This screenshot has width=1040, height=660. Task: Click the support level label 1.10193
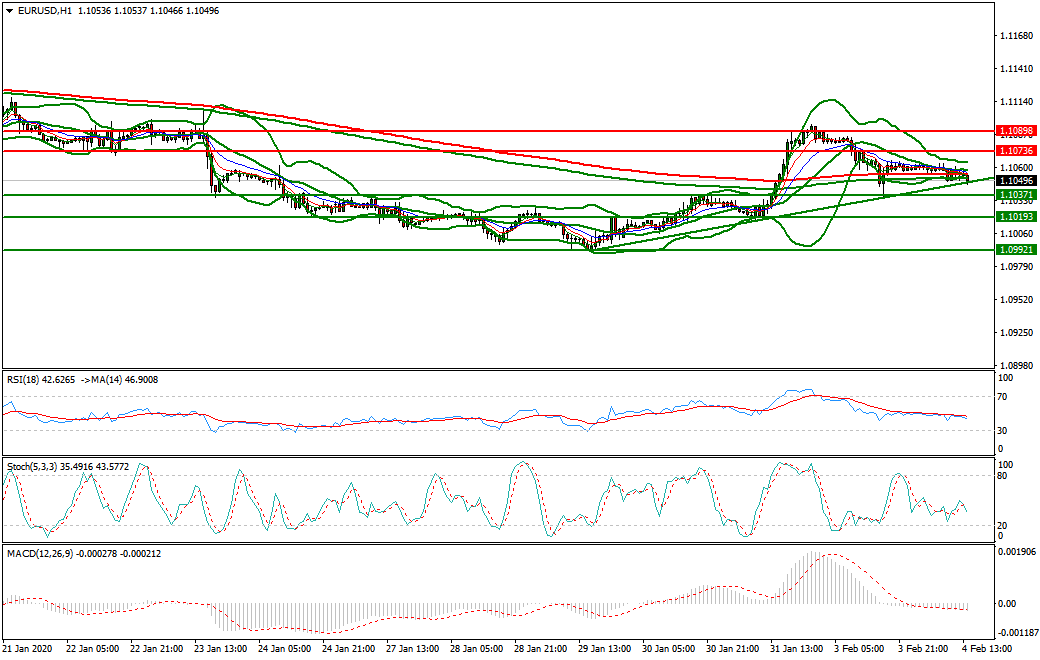[x=1014, y=215]
